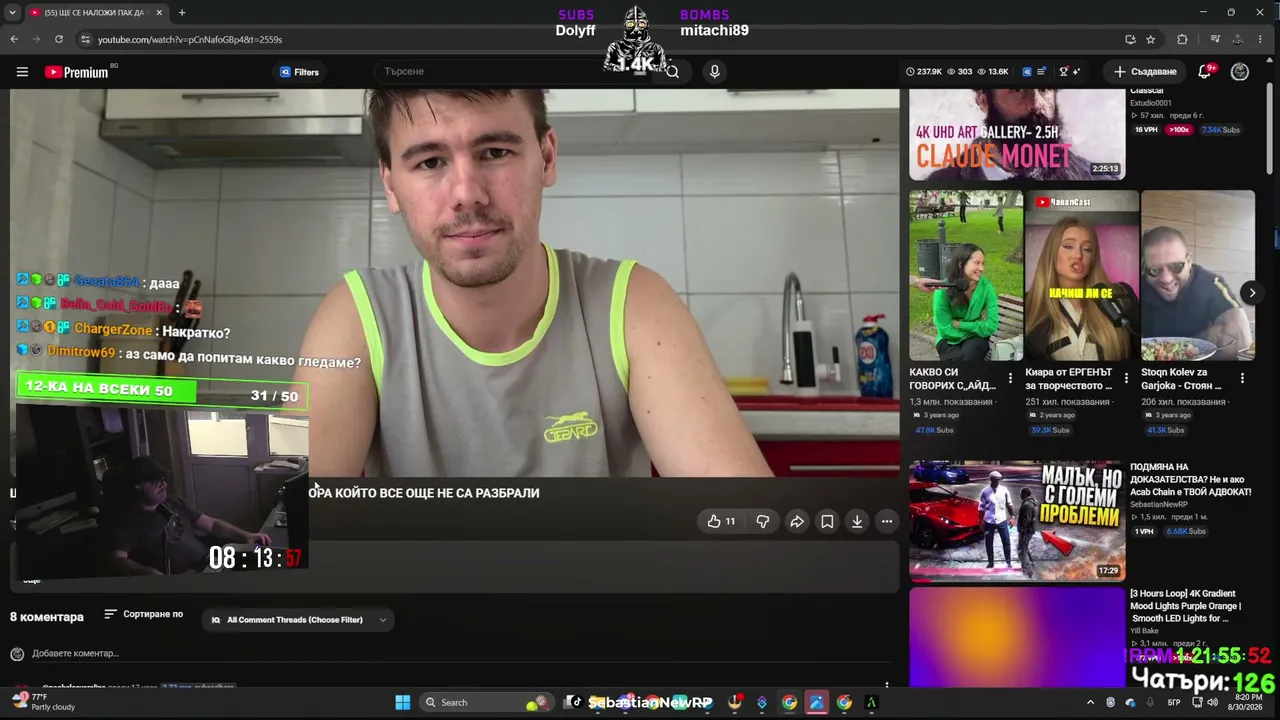Open the YouTube guide hamburger menu

click(22, 72)
